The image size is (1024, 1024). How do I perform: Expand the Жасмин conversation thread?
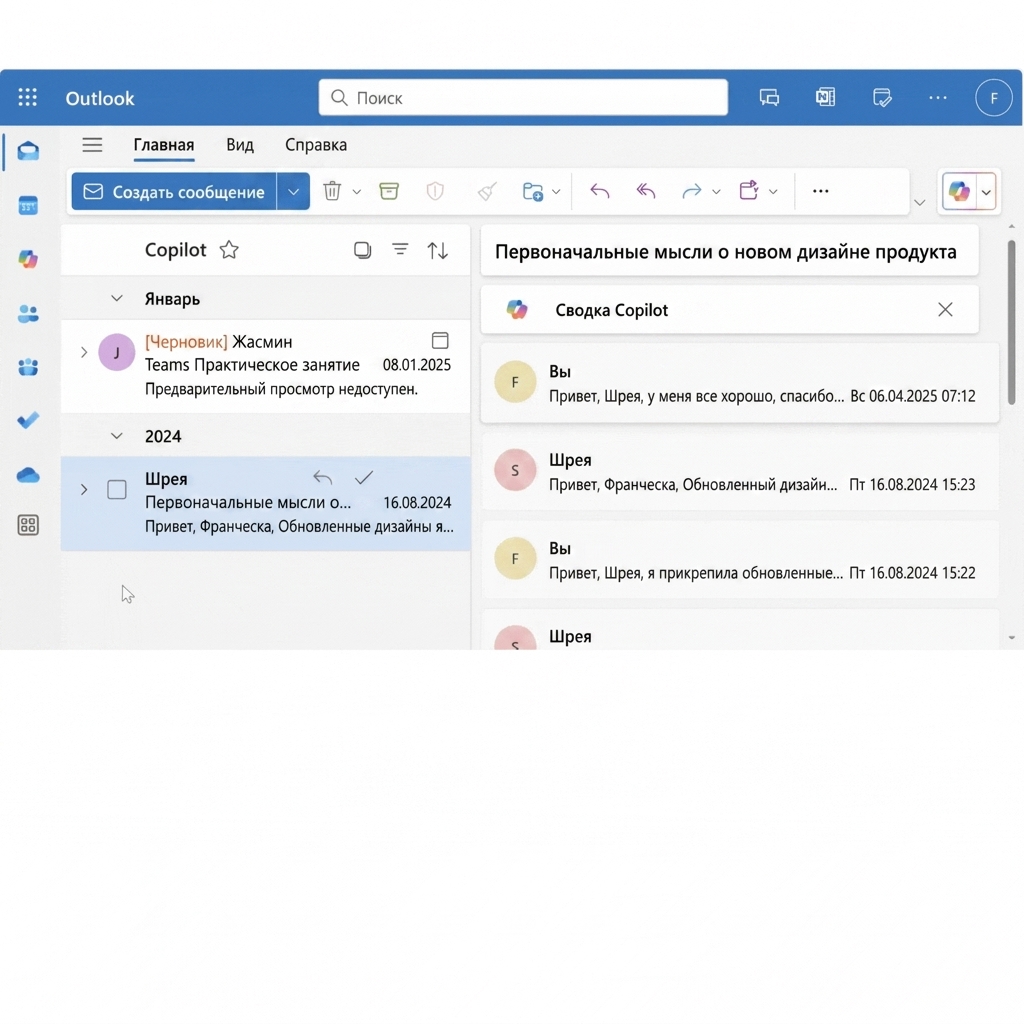tap(84, 353)
